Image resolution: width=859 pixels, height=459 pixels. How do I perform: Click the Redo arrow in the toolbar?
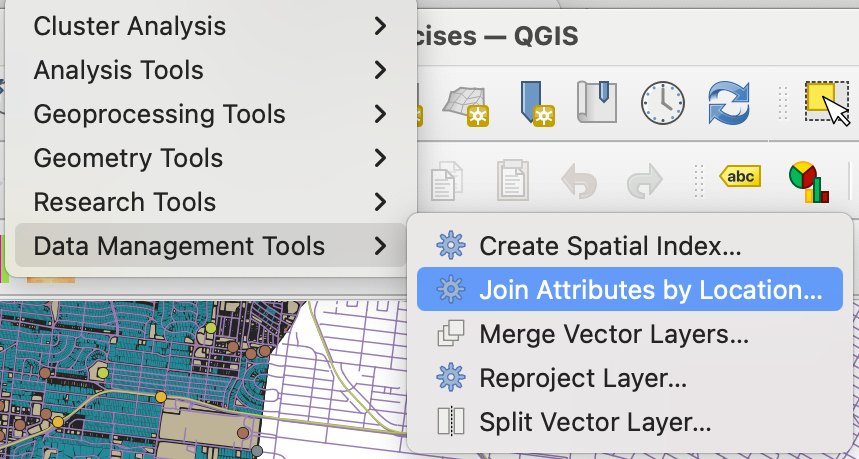[x=645, y=181]
